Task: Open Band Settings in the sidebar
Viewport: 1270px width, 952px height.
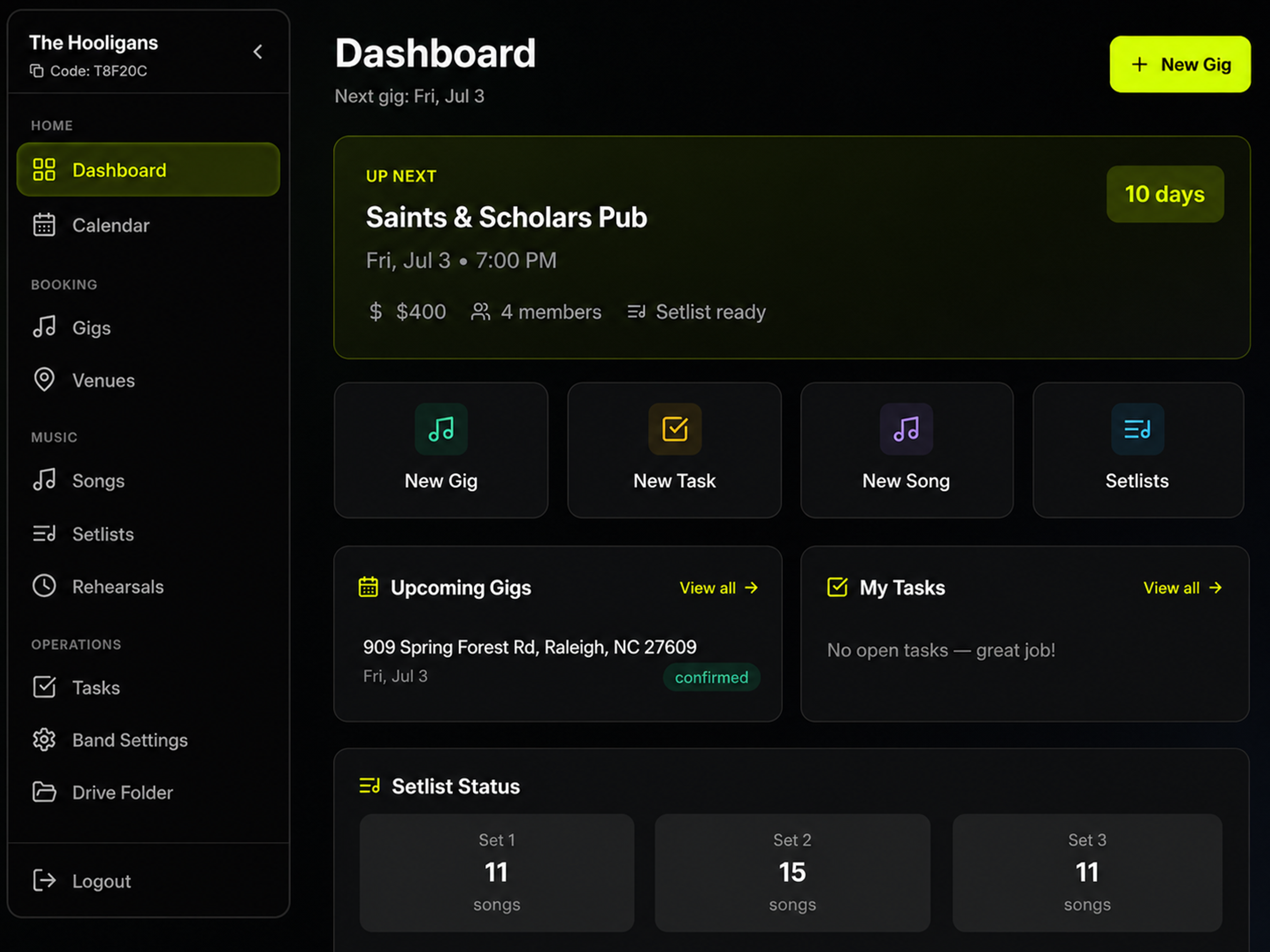Action: [x=148, y=740]
